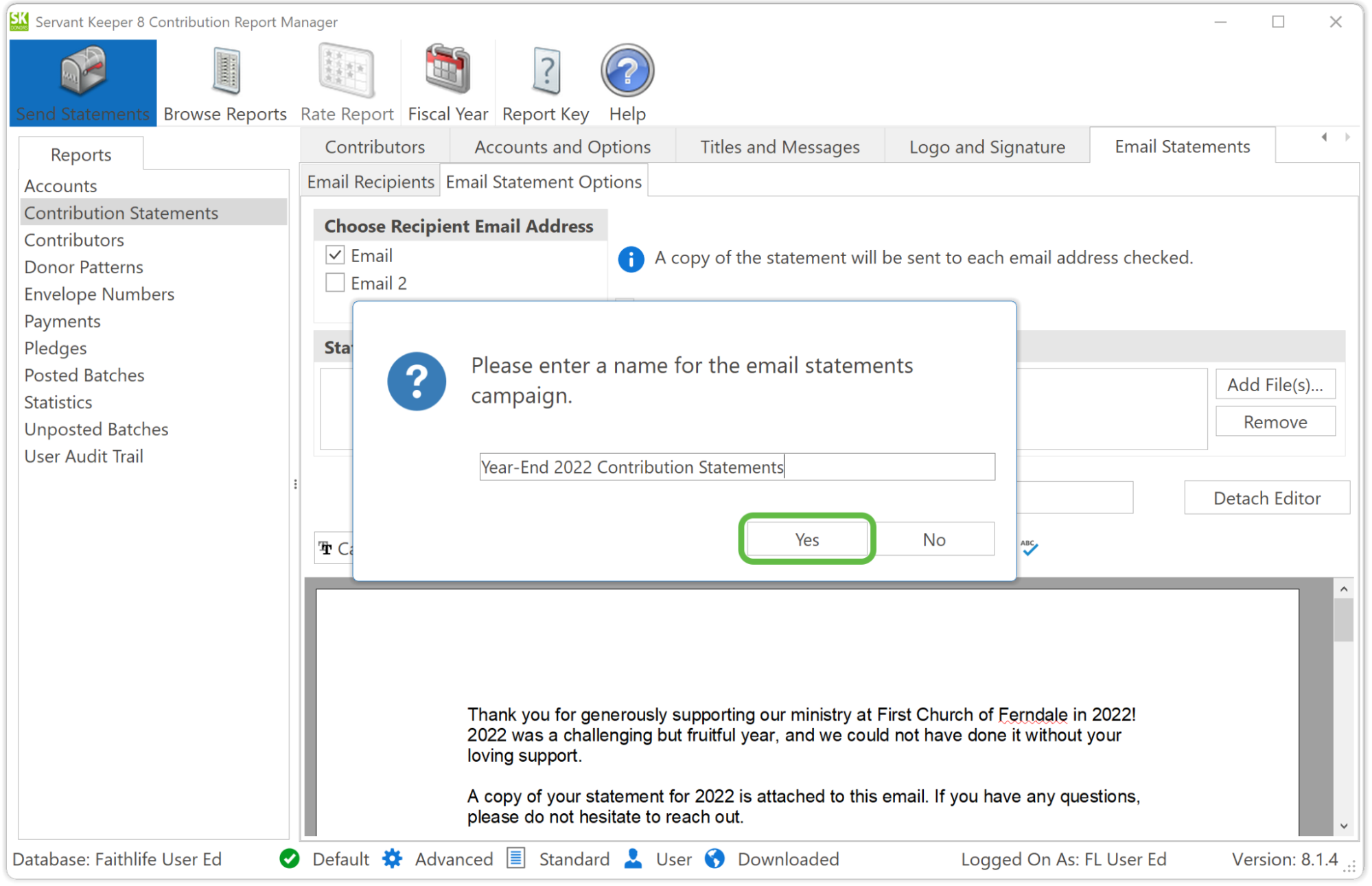Open the Report Key icon

pos(546,70)
